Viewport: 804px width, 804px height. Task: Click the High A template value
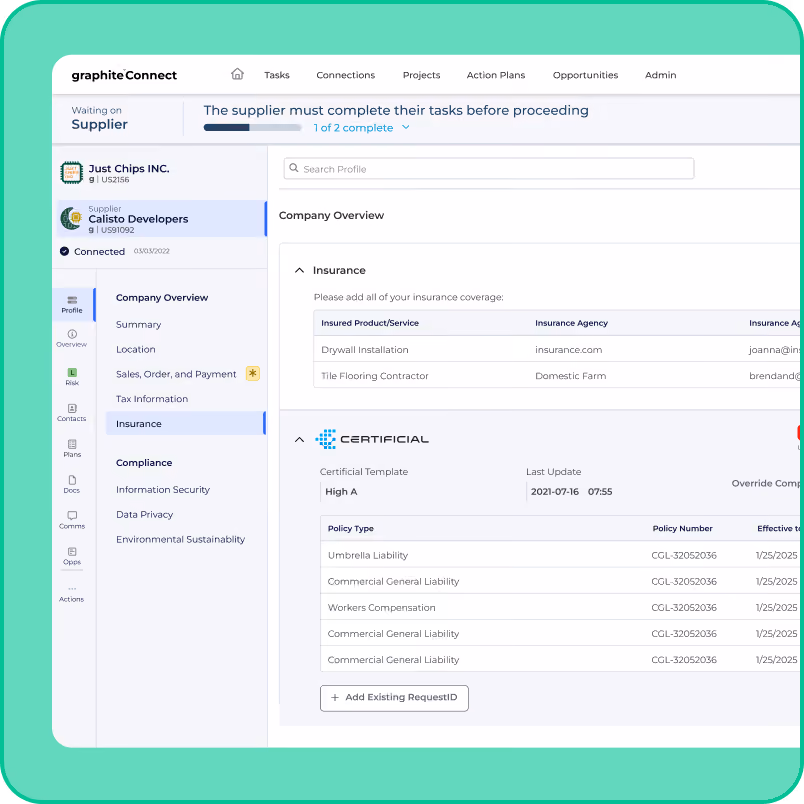tap(341, 492)
